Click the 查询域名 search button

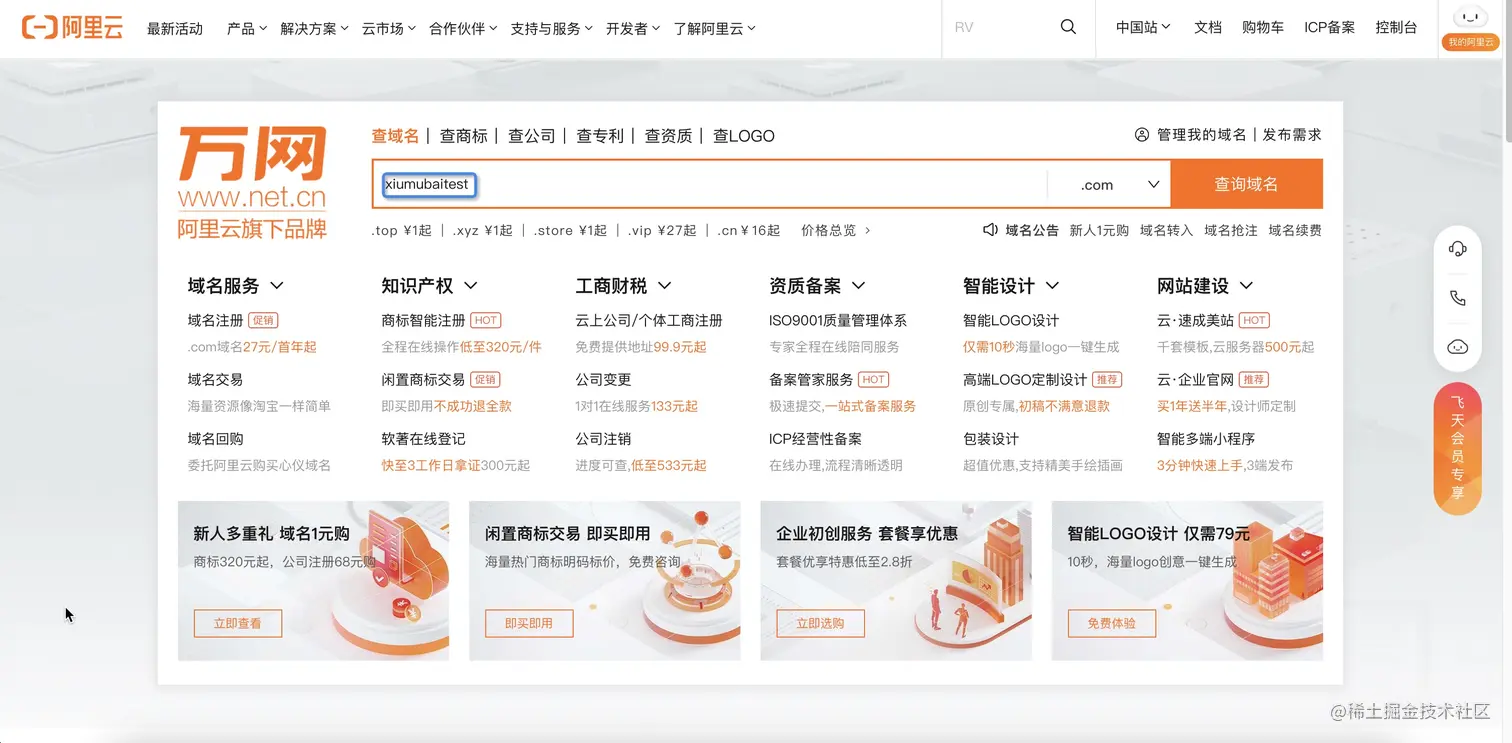click(1246, 184)
